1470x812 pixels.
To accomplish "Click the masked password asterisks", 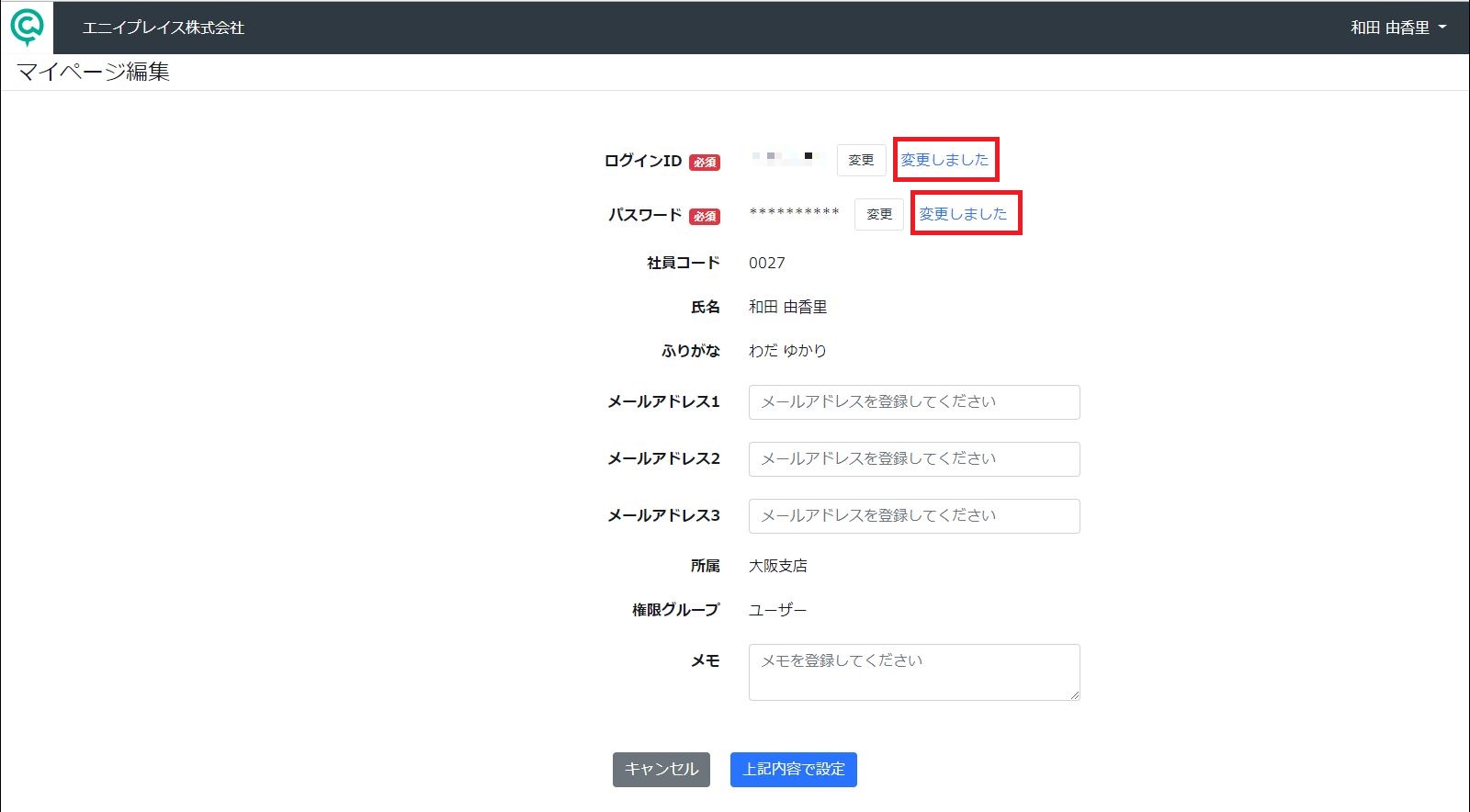I will (795, 213).
